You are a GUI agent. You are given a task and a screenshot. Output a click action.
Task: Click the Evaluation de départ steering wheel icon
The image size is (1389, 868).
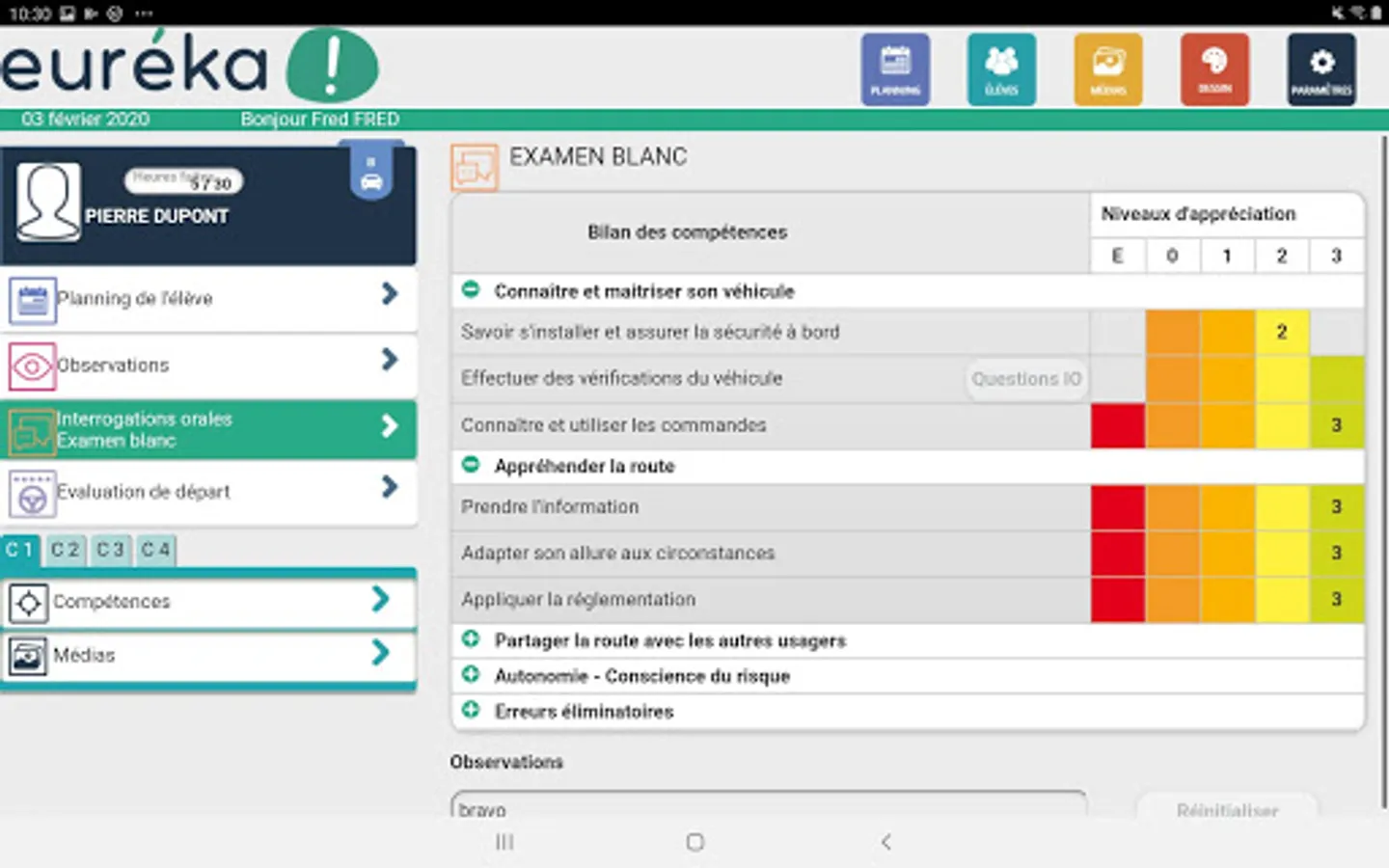[x=32, y=493]
